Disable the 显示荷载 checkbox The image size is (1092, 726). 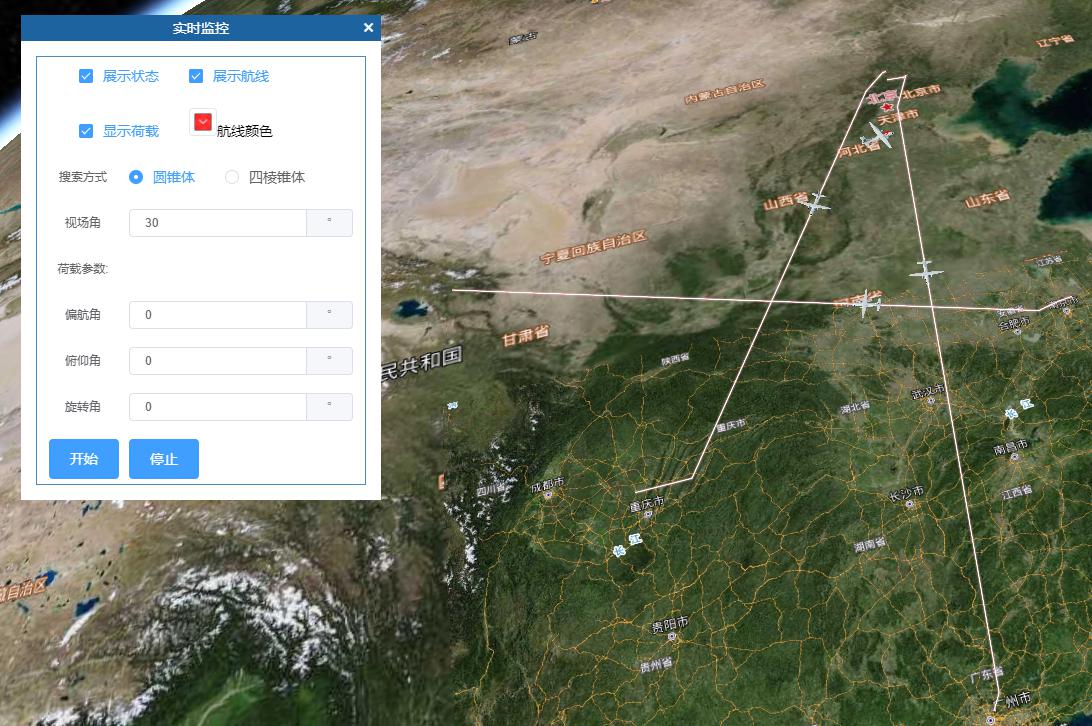tap(86, 131)
